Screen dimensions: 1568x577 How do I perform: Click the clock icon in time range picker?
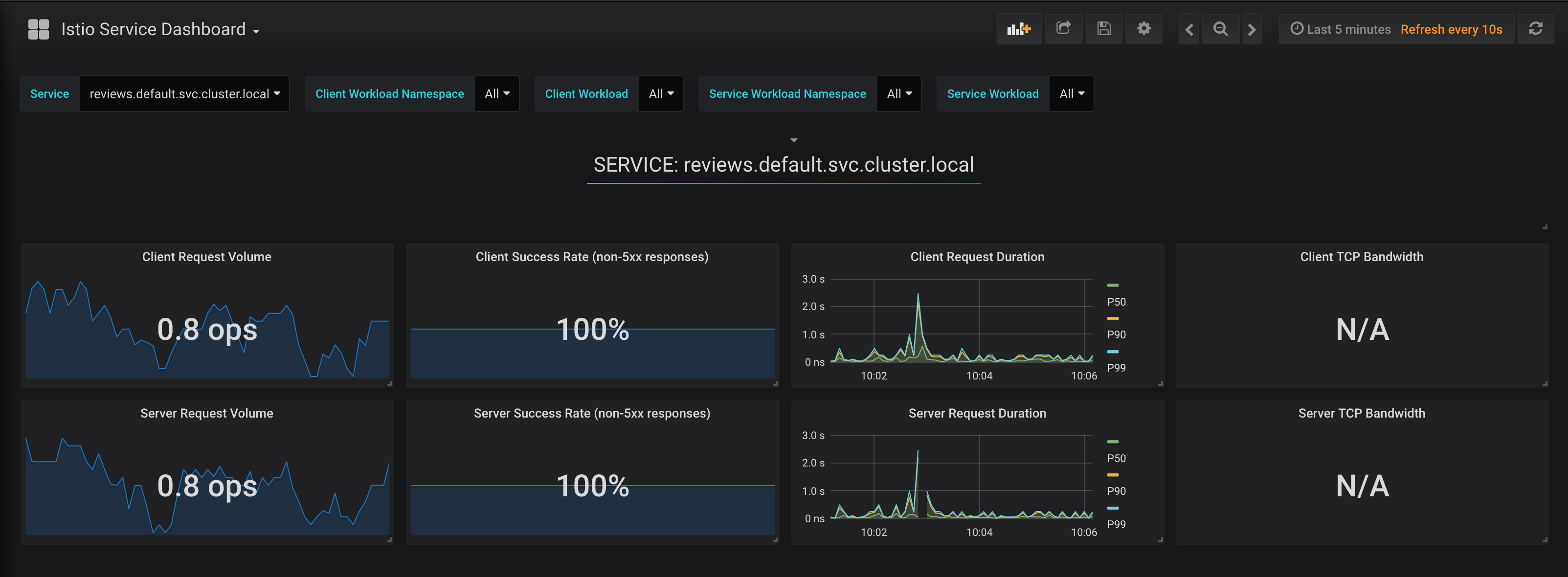[1297, 29]
